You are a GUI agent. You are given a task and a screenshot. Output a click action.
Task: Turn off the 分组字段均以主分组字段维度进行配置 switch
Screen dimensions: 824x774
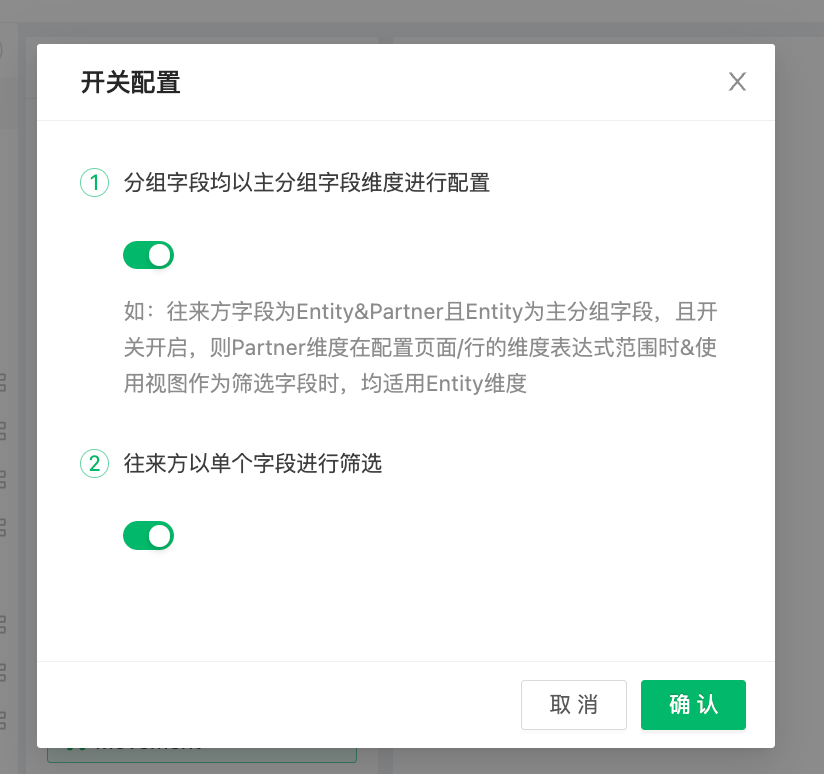pos(148,255)
